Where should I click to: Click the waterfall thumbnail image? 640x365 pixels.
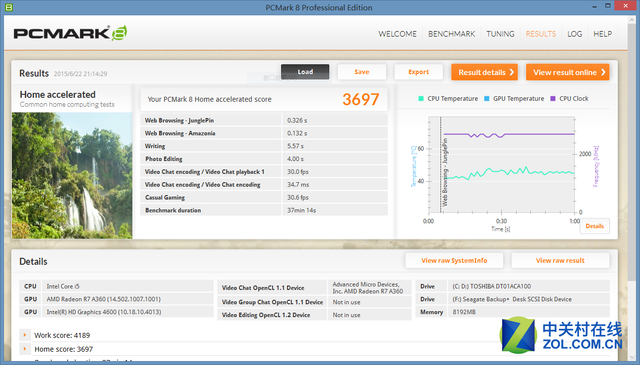72,176
